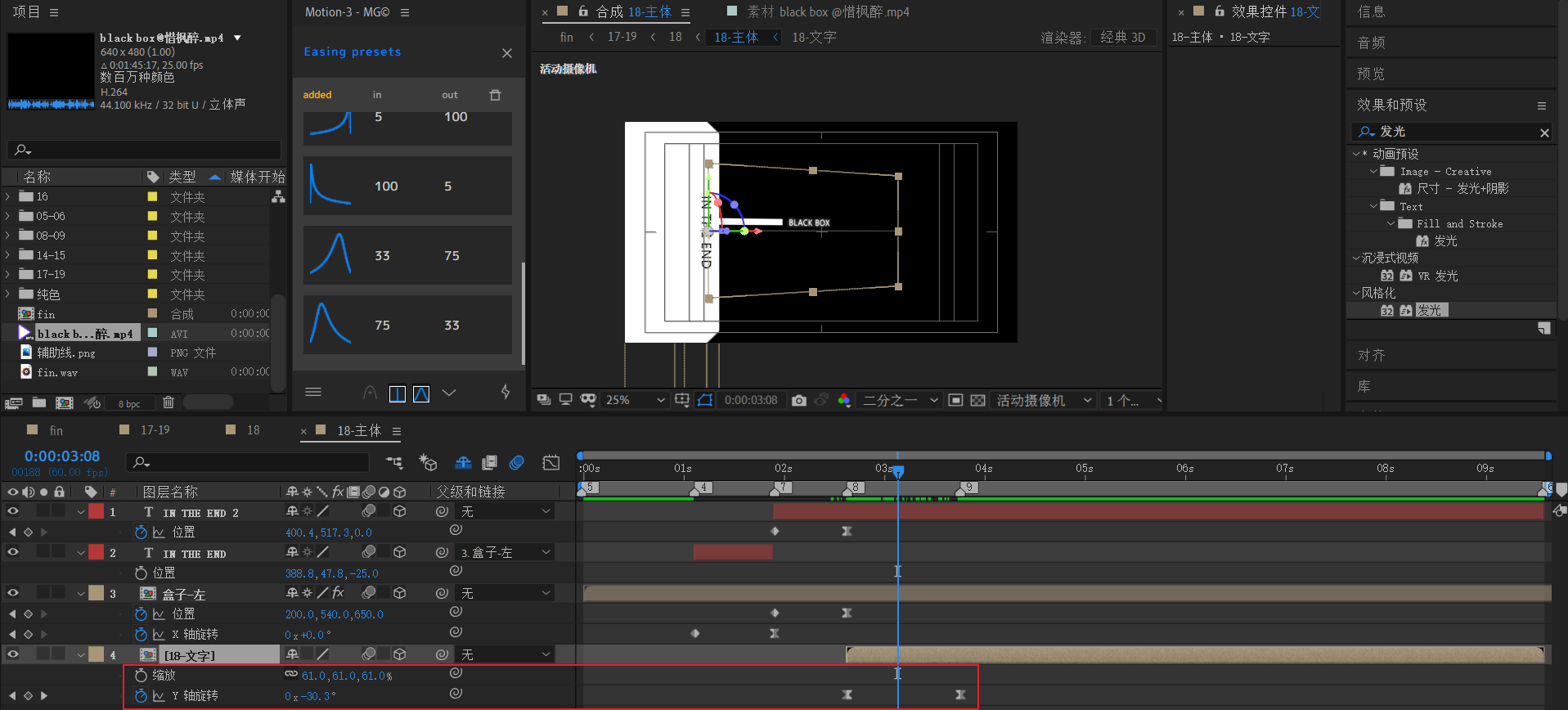Toggle the region of interest button
The height and width of the screenshot is (710, 1568).
(955, 400)
